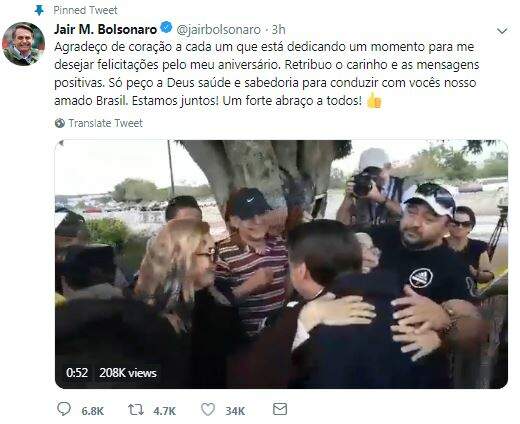Open the tweet options chevron dropdown

(502, 31)
